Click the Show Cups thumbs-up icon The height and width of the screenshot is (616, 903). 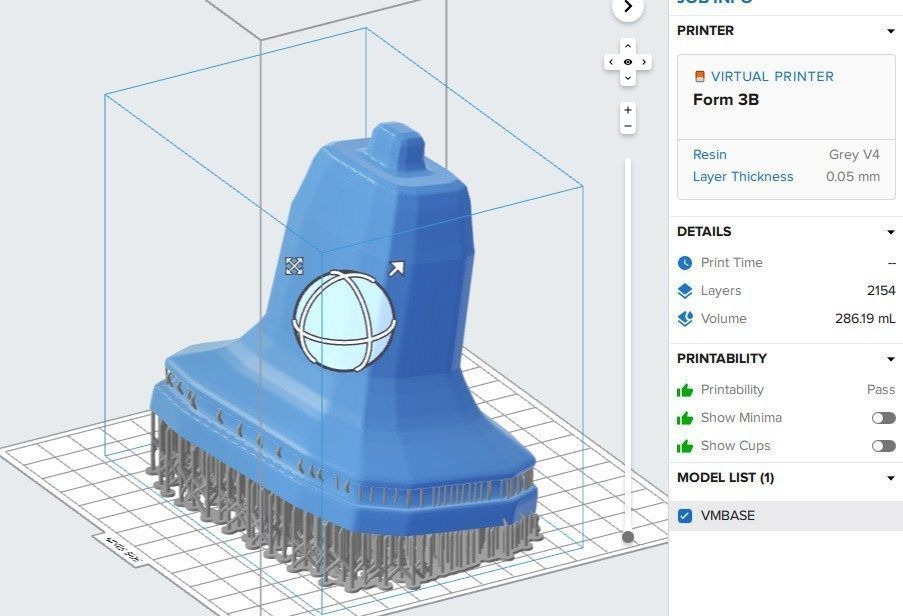click(685, 446)
